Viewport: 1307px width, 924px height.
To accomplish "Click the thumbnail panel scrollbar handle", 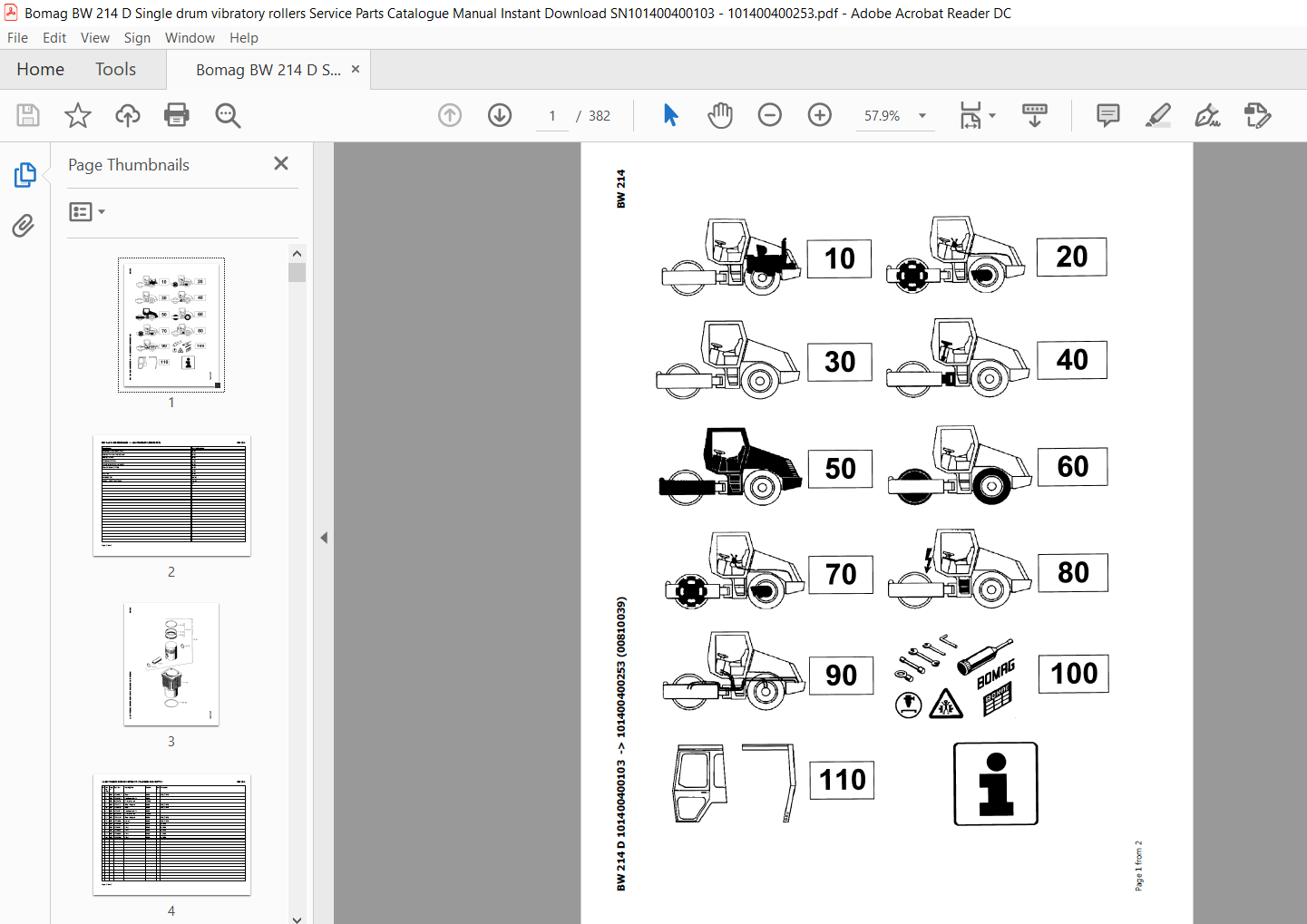I will tap(297, 273).
